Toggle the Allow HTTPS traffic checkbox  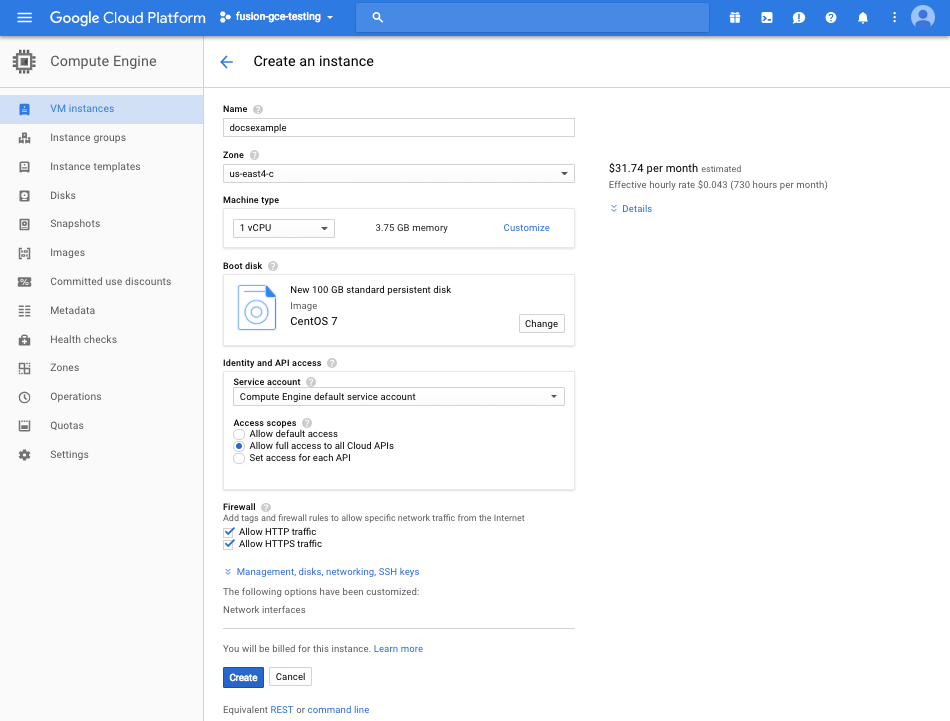[229, 544]
